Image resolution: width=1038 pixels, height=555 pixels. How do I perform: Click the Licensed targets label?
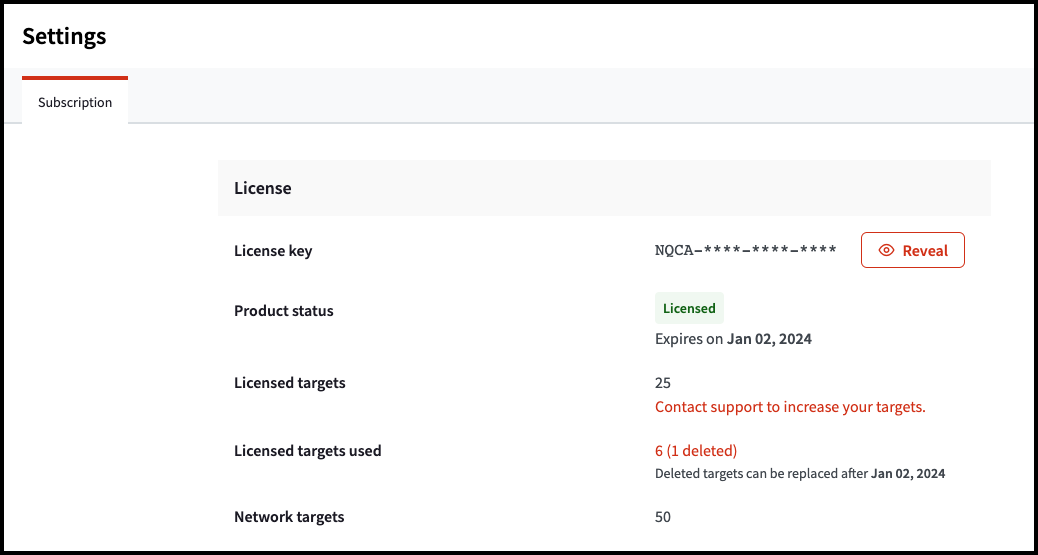pyautogui.click(x=290, y=383)
